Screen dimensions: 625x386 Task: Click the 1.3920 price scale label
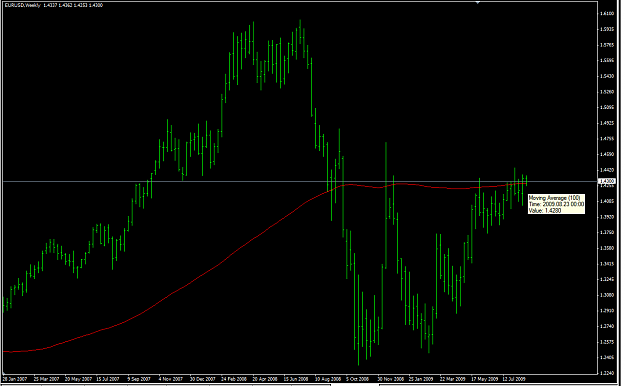click(607, 217)
